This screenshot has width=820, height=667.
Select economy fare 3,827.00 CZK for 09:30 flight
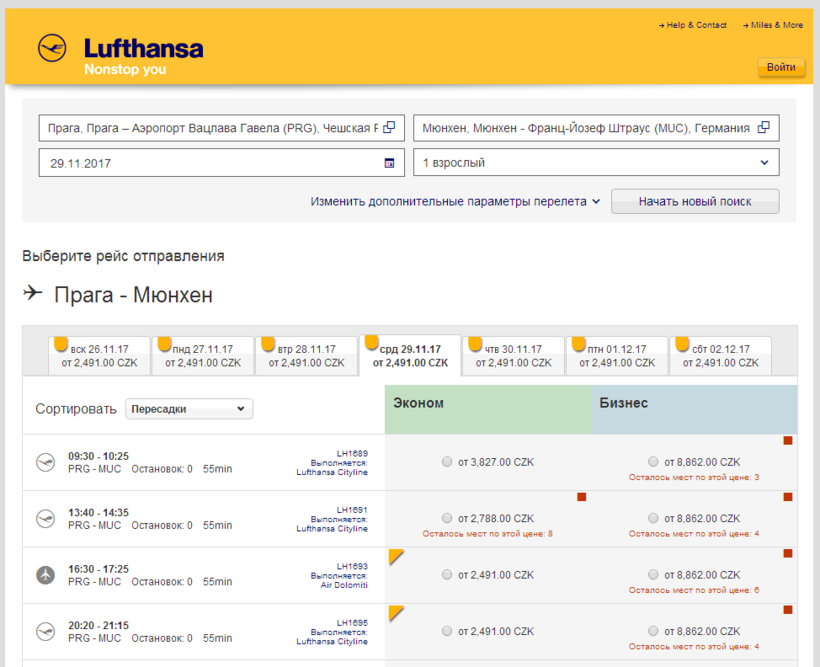[x=447, y=462]
